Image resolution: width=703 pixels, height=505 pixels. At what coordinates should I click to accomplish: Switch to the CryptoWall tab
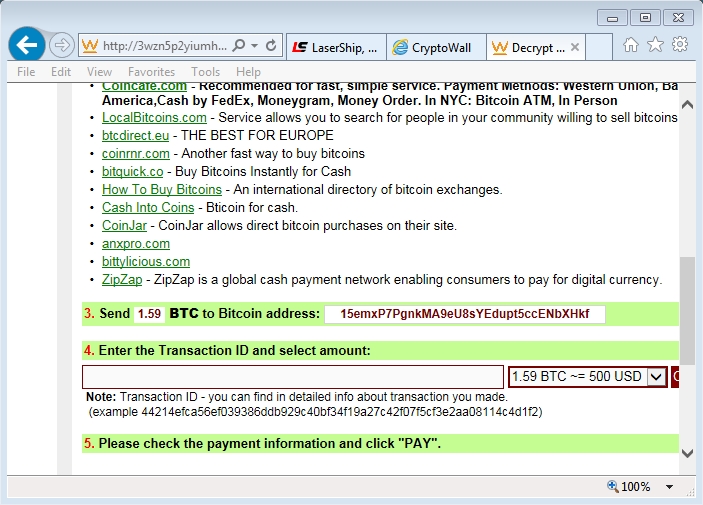click(x=434, y=47)
